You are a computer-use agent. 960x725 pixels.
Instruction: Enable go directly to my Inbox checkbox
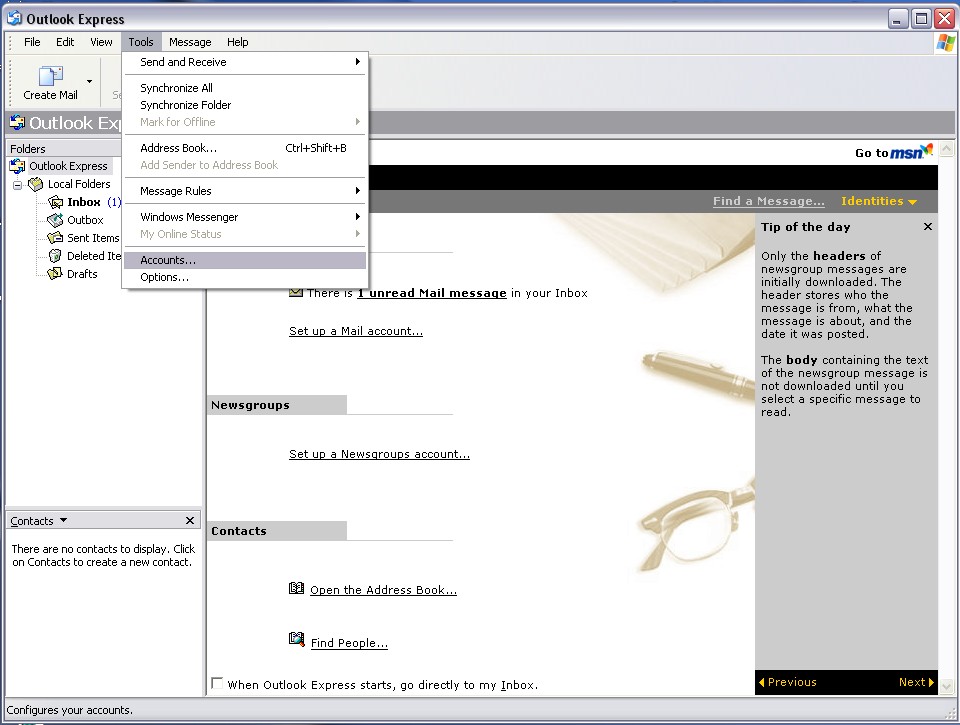[x=217, y=683]
